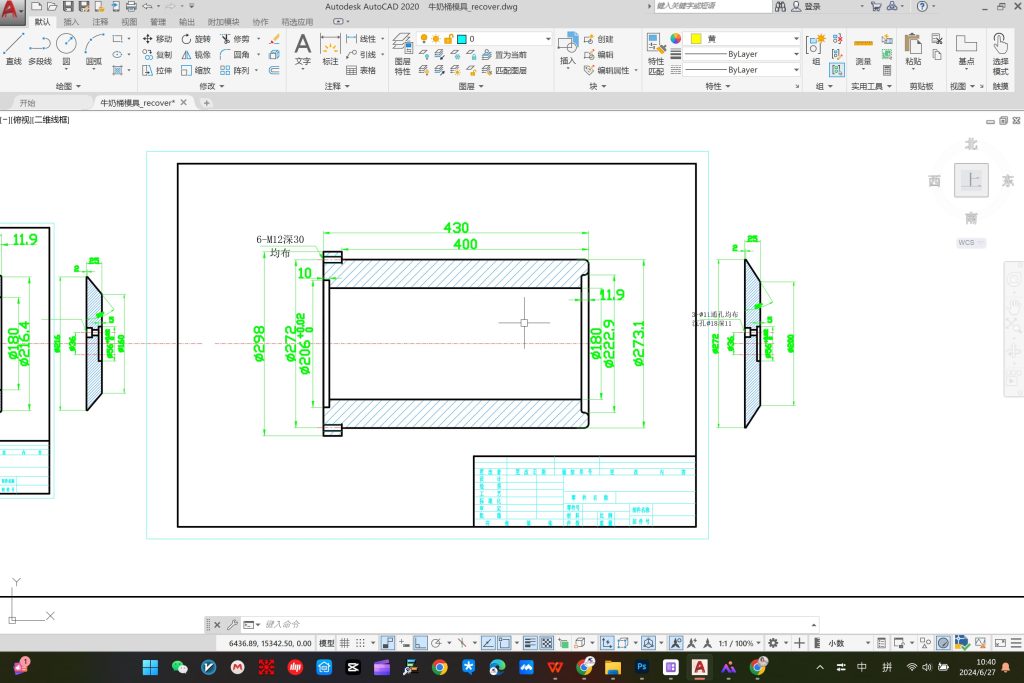Image resolution: width=1024 pixels, height=683 pixels.
Task: Click the 复制 (Copy) tool
Action: pos(157,54)
